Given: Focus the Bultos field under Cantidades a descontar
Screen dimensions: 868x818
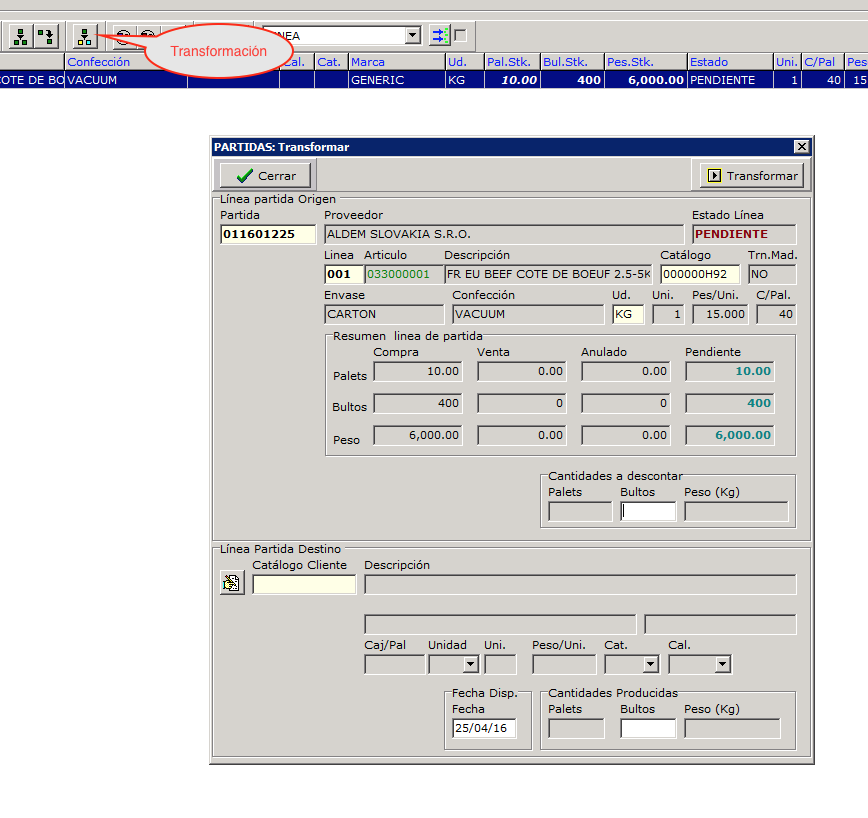Looking at the screenshot, I should (x=648, y=512).
